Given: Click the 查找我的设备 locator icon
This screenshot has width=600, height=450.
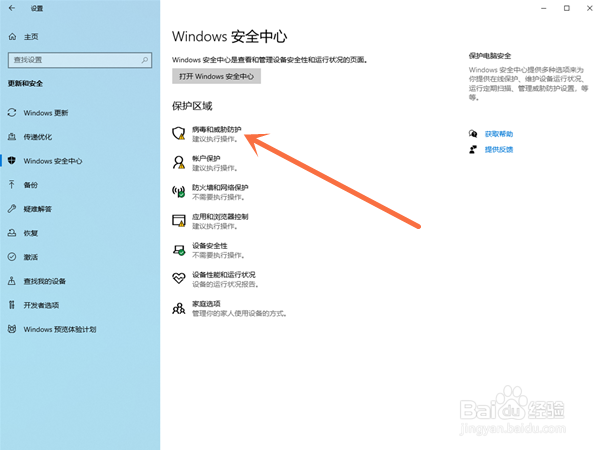Looking at the screenshot, I should [12, 281].
